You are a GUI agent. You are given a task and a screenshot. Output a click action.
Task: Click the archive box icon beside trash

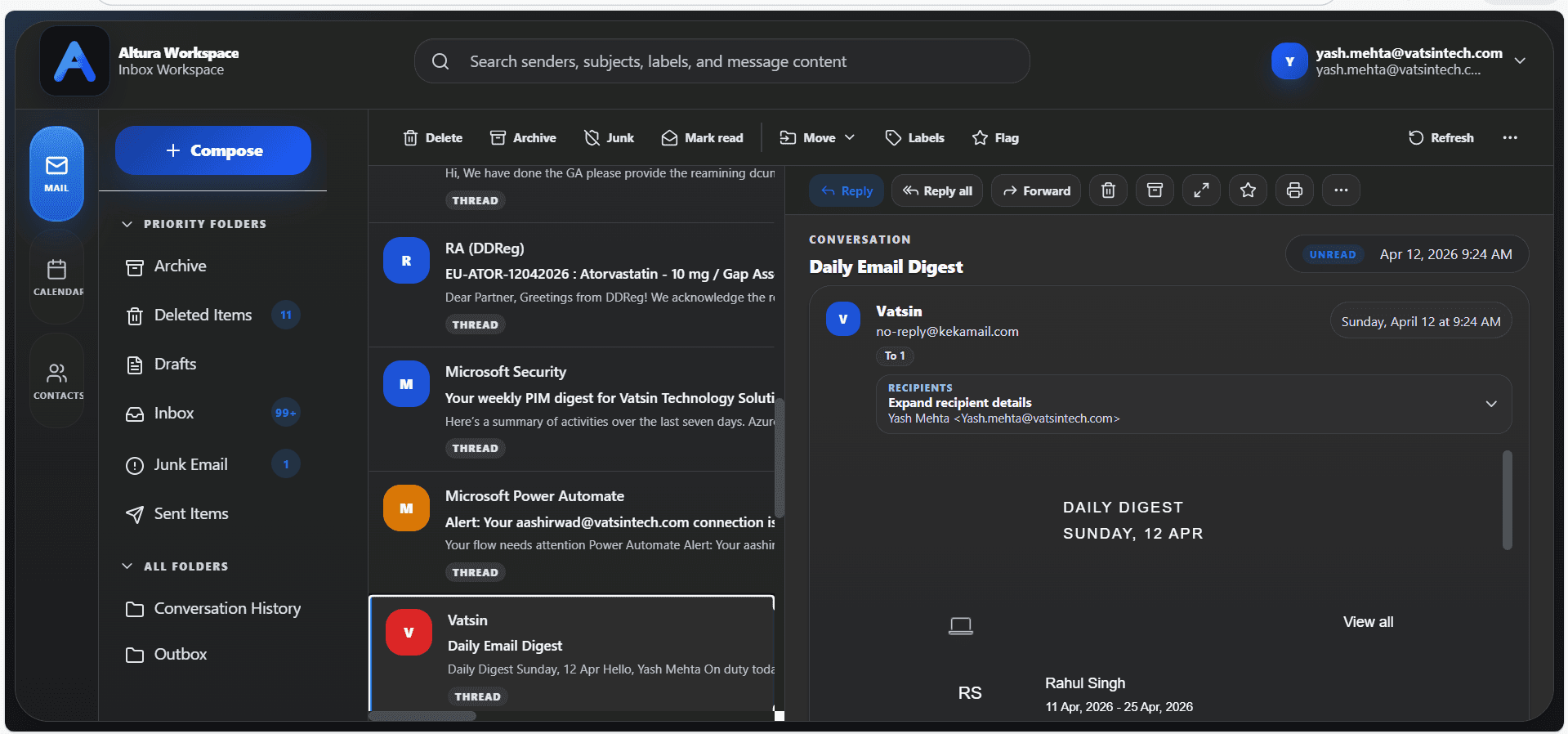[1155, 190]
